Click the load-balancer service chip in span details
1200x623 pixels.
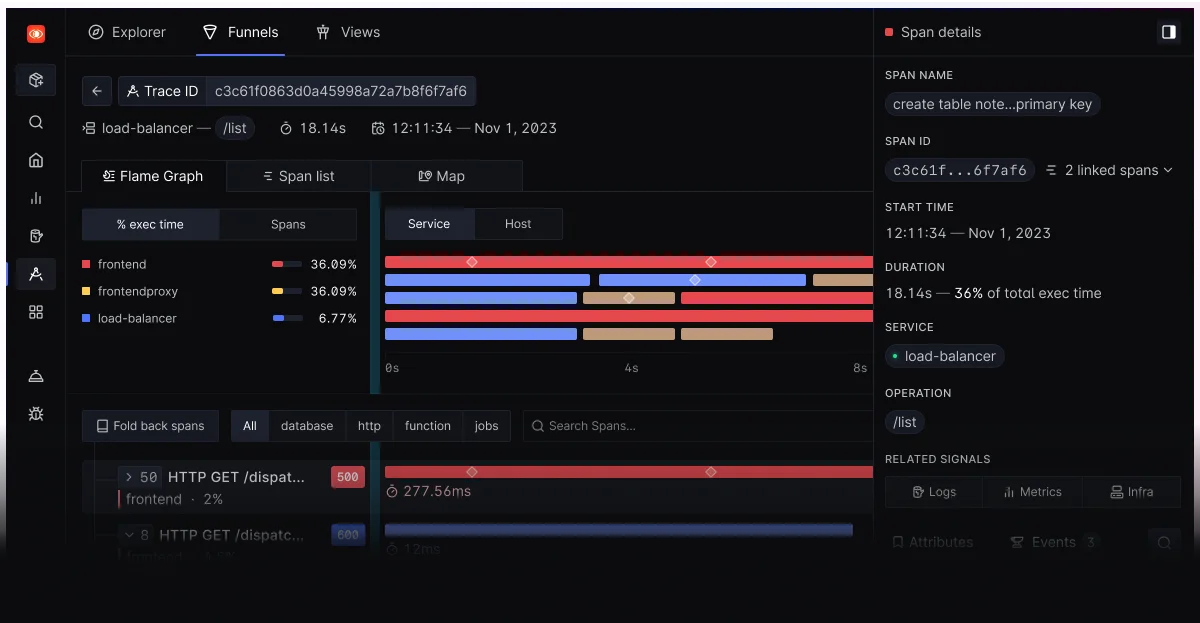point(945,356)
